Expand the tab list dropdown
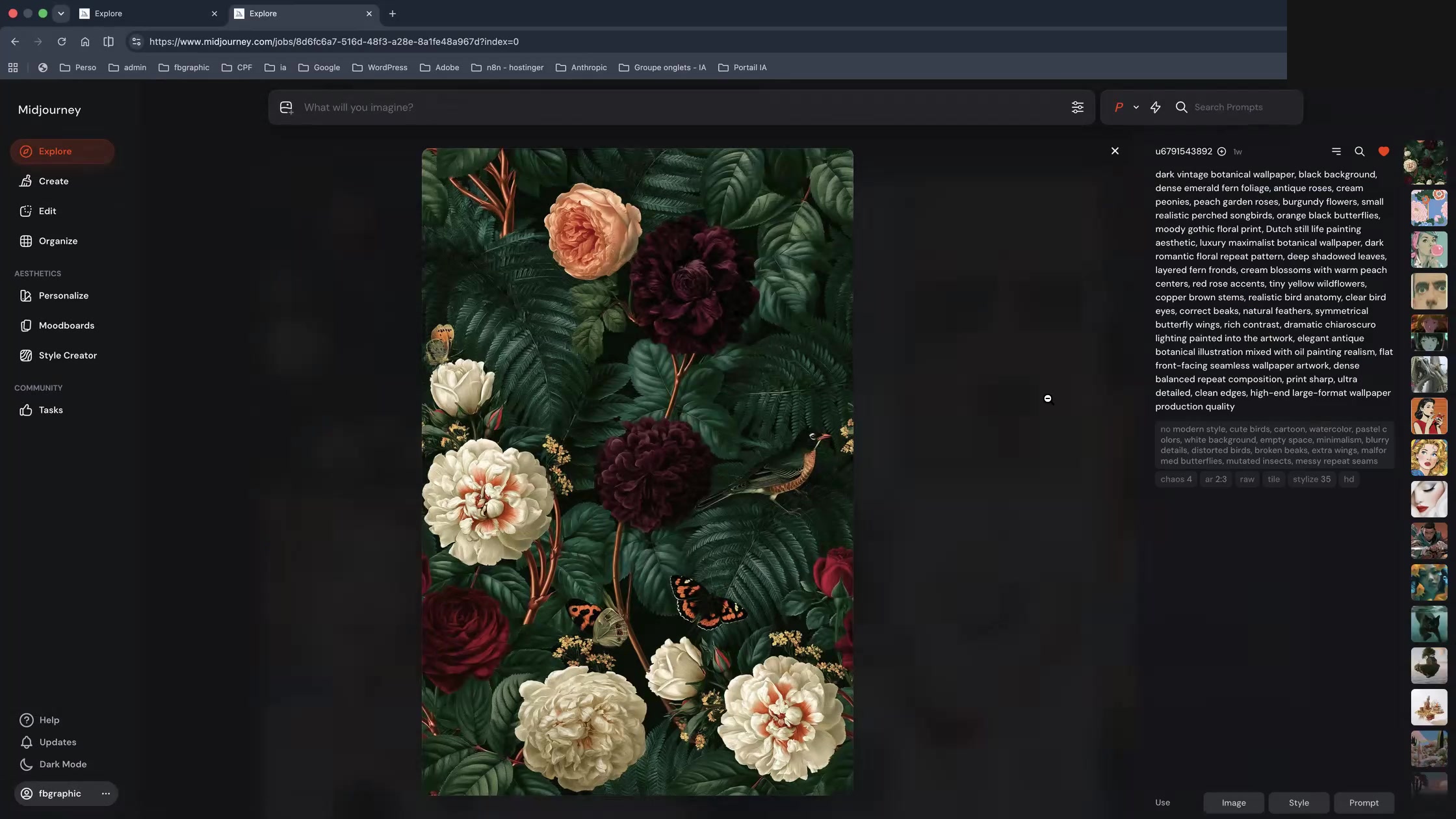The width and height of the screenshot is (1456, 819). [60, 14]
